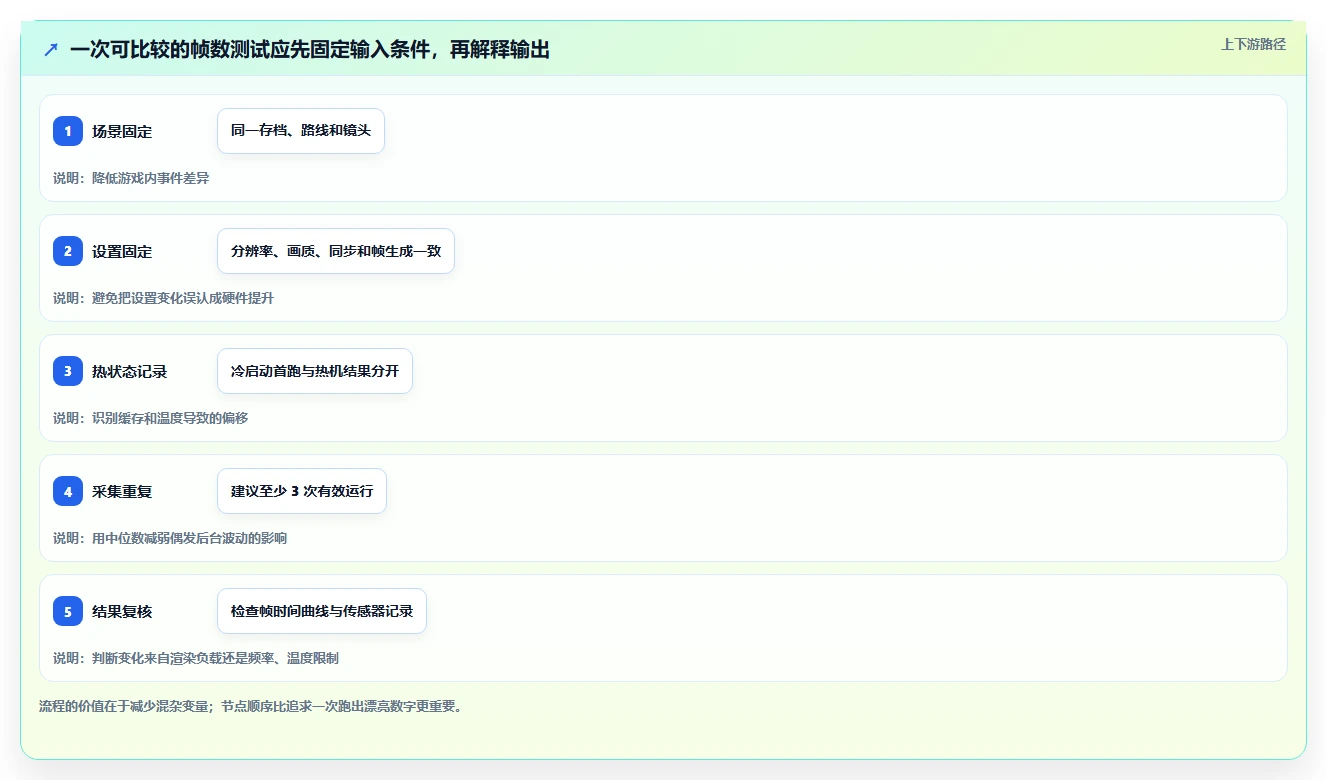
Task: Open the 同一存档、路线和镜头 chip
Action: (301, 131)
